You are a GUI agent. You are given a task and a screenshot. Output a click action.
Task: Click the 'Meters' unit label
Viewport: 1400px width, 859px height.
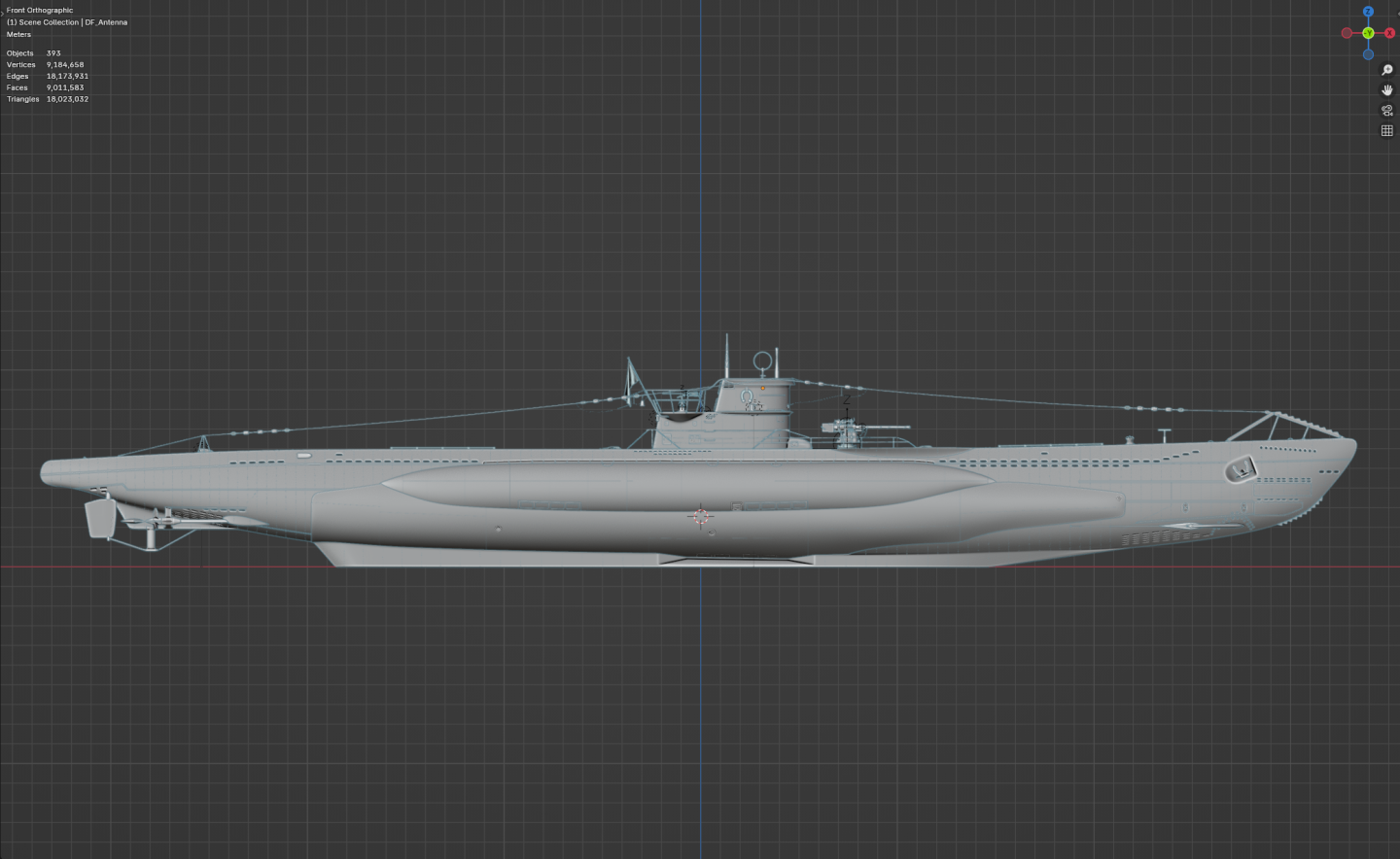(x=18, y=34)
